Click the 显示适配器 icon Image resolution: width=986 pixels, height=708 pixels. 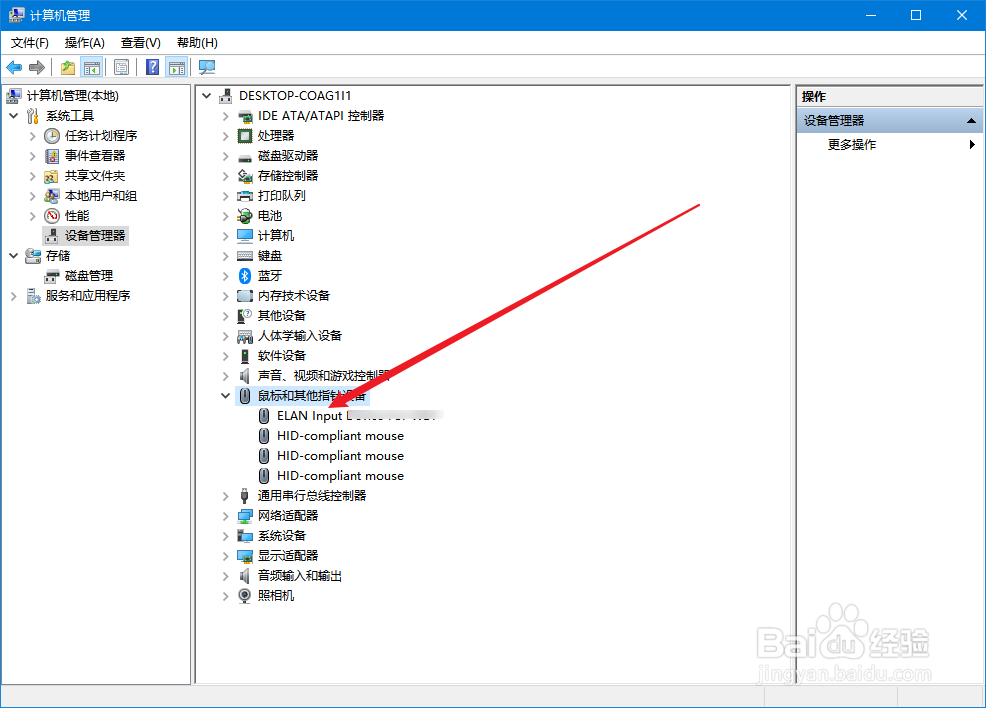coord(245,556)
